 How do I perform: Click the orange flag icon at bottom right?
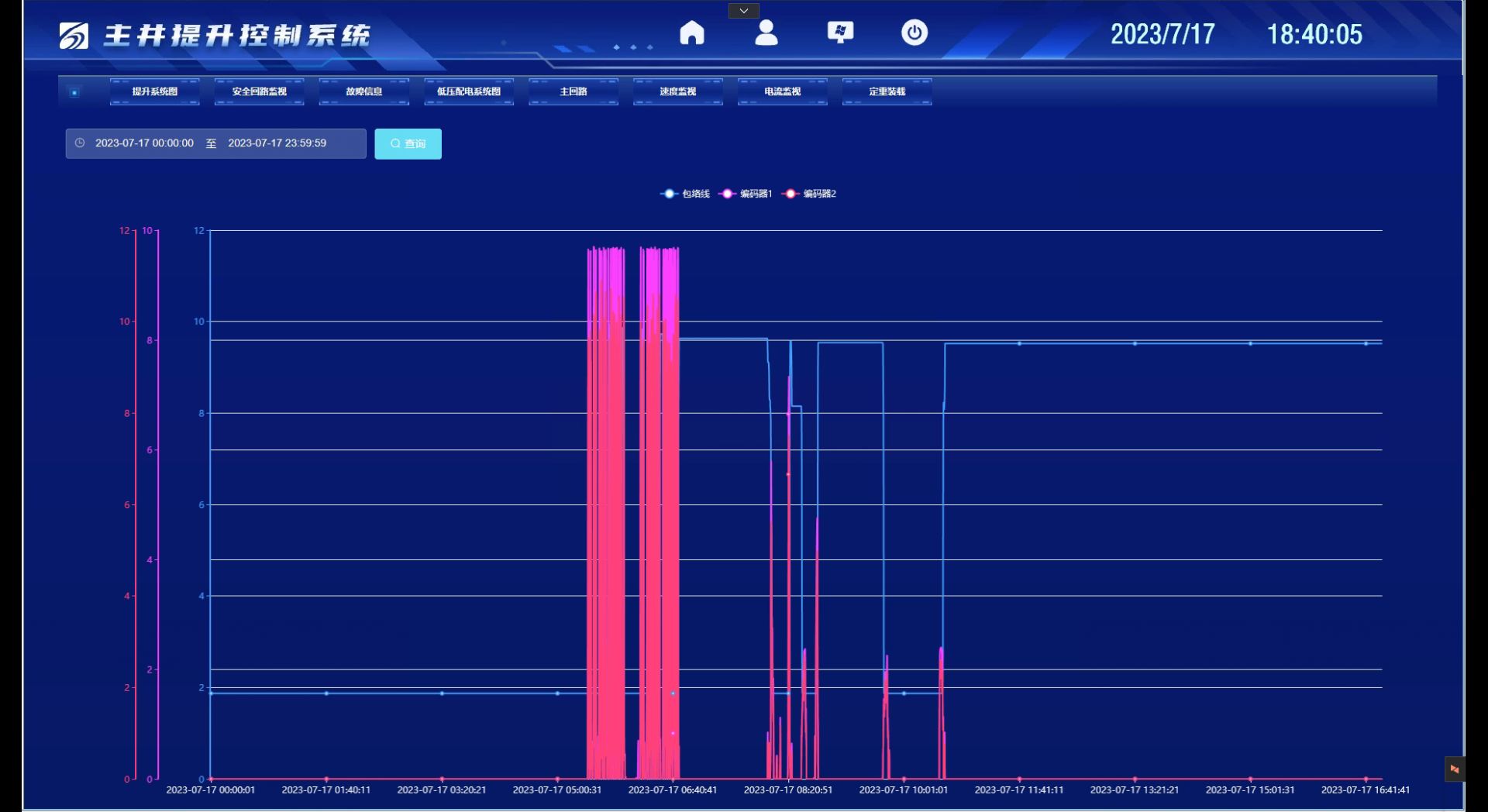(1454, 769)
